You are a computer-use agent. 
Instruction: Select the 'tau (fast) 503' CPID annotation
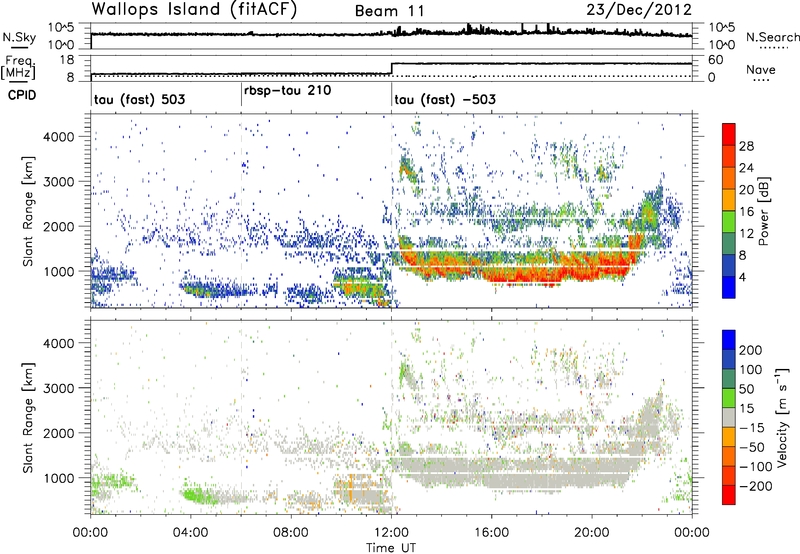coord(139,99)
